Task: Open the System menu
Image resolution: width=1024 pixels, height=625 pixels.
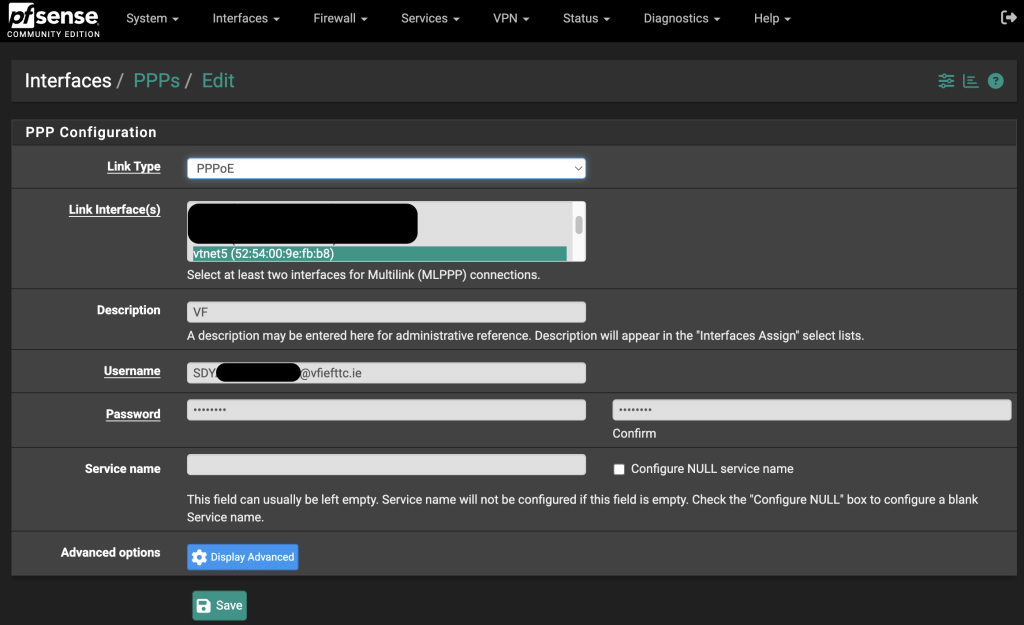Action: (152, 18)
